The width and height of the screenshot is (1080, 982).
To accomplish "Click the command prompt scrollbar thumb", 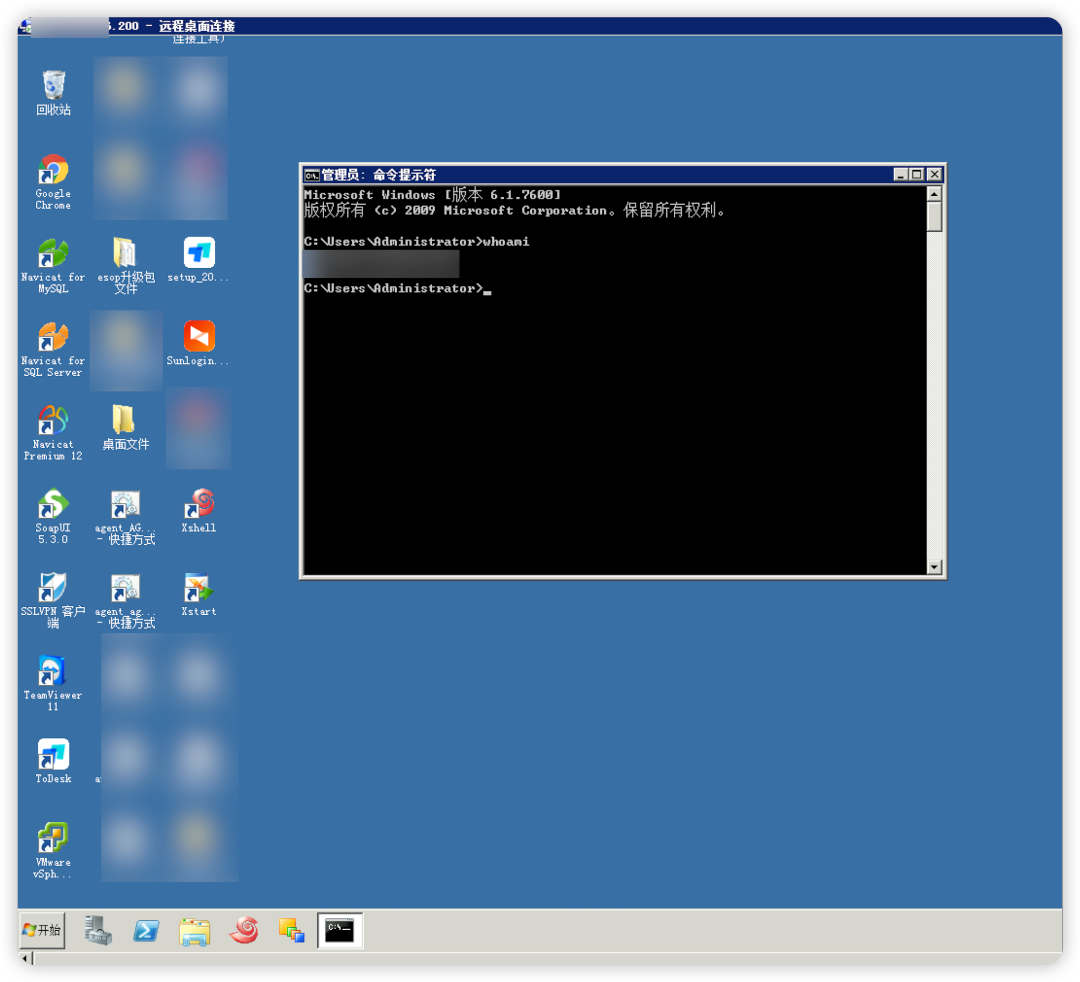I will [x=934, y=217].
